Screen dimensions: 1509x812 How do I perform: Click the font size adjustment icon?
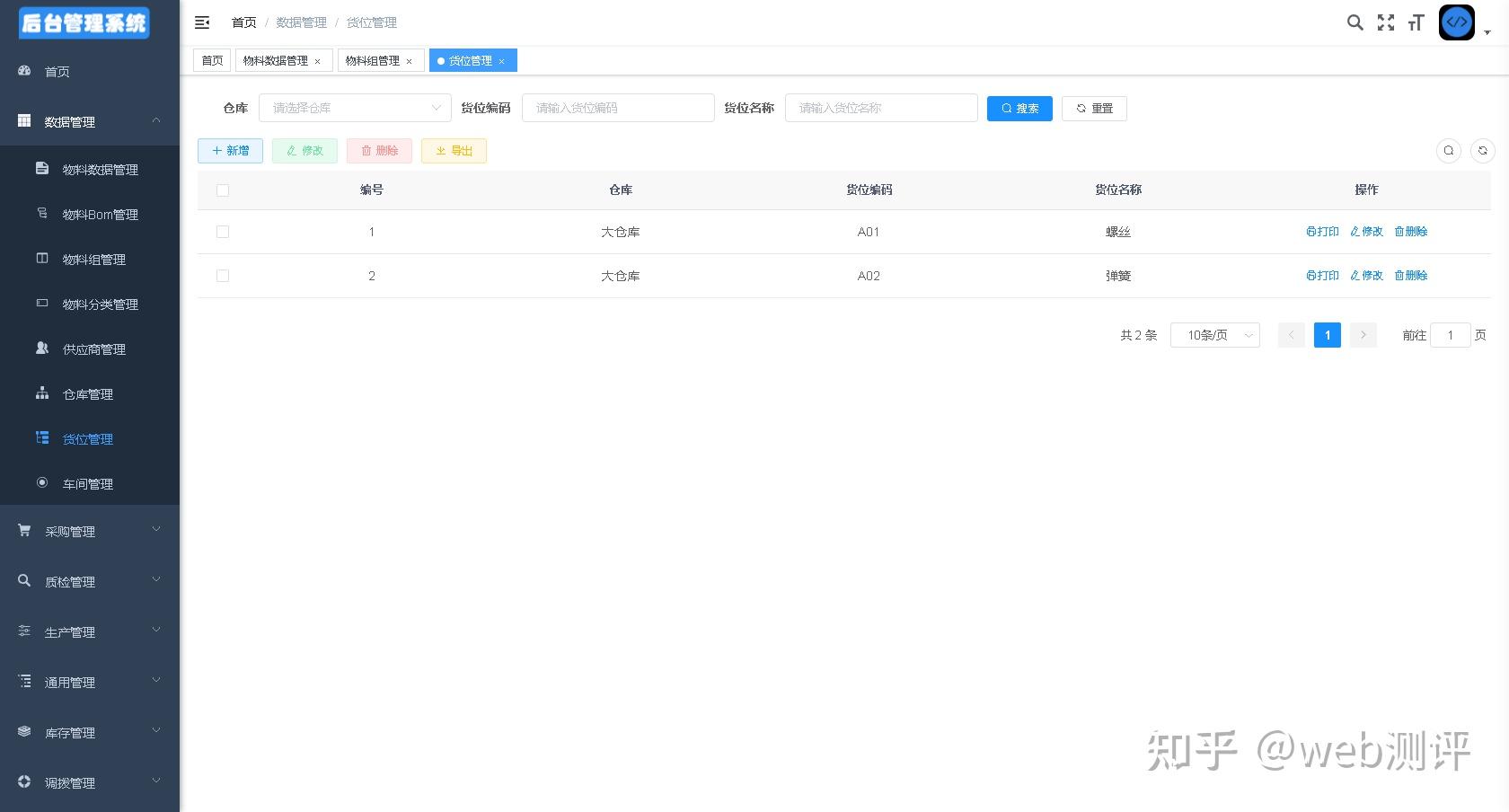click(x=1416, y=22)
